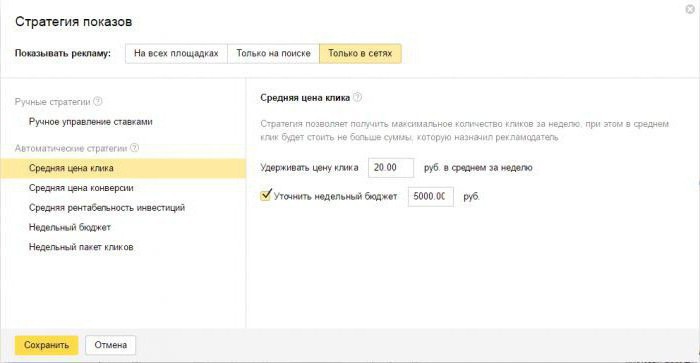Select На всех площадках option
700x363 pixels.
[176, 54]
